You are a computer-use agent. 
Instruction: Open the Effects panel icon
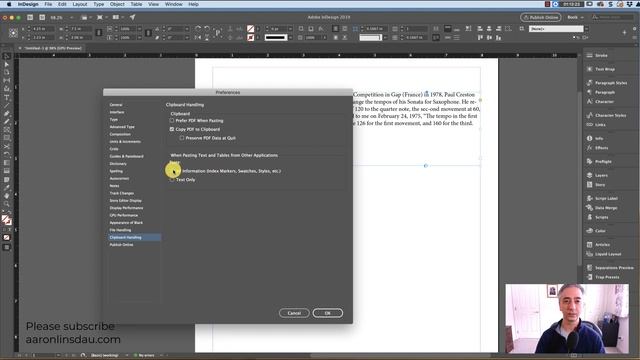click(589, 148)
